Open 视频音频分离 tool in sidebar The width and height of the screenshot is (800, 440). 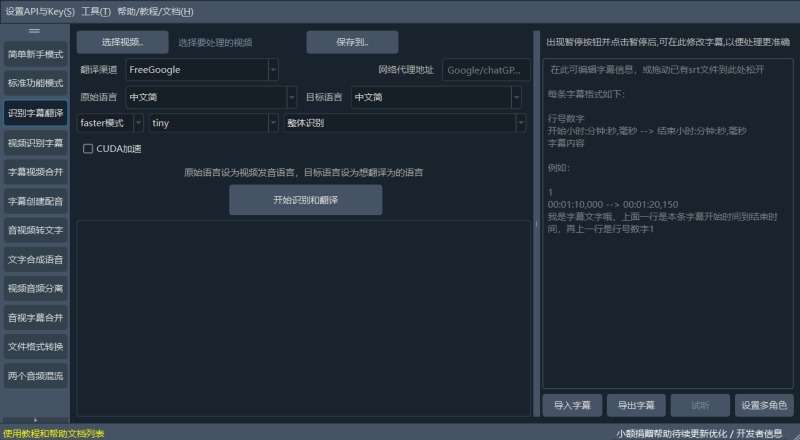point(35,288)
